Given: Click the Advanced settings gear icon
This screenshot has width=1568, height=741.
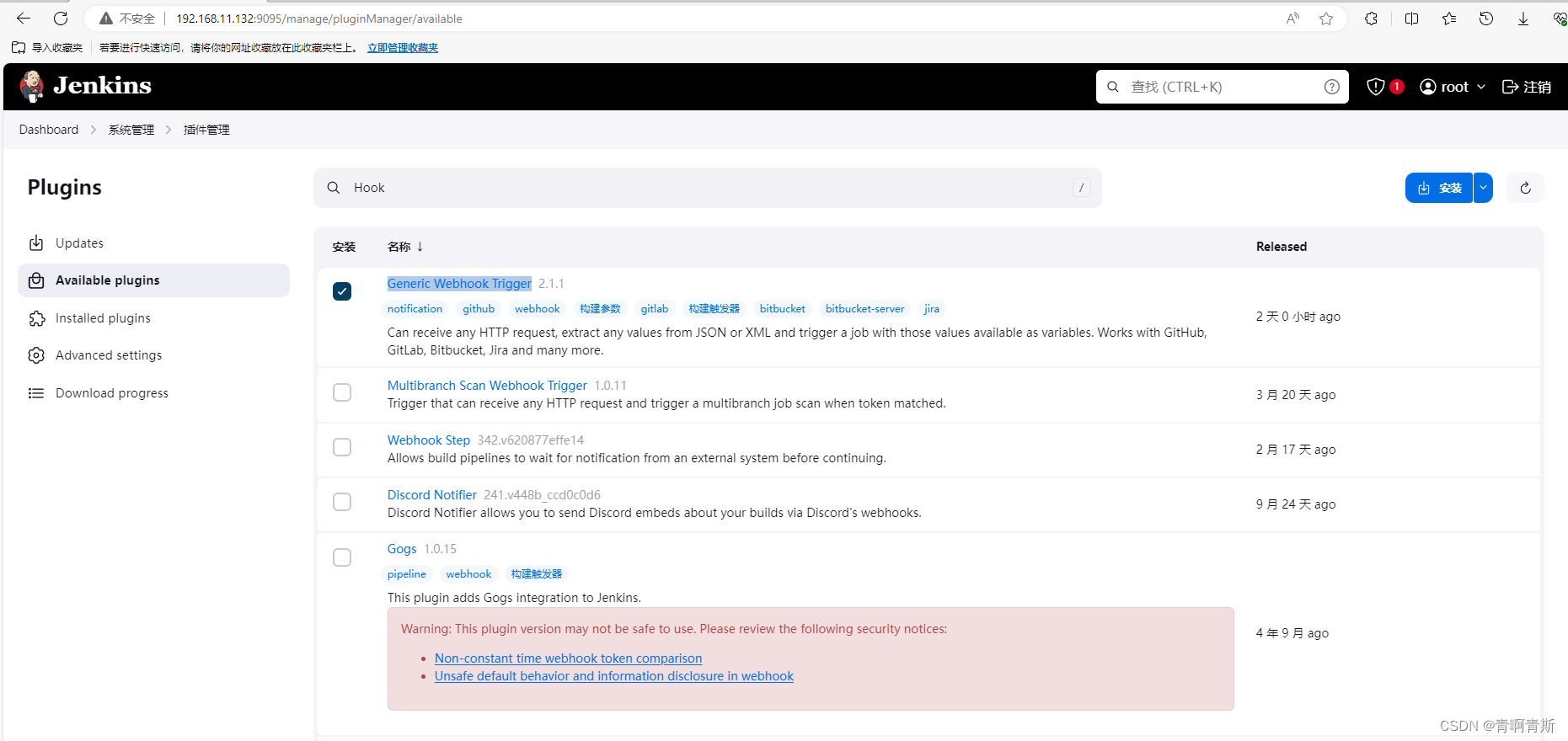Looking at the screenshot, I should tap(36, 355).
